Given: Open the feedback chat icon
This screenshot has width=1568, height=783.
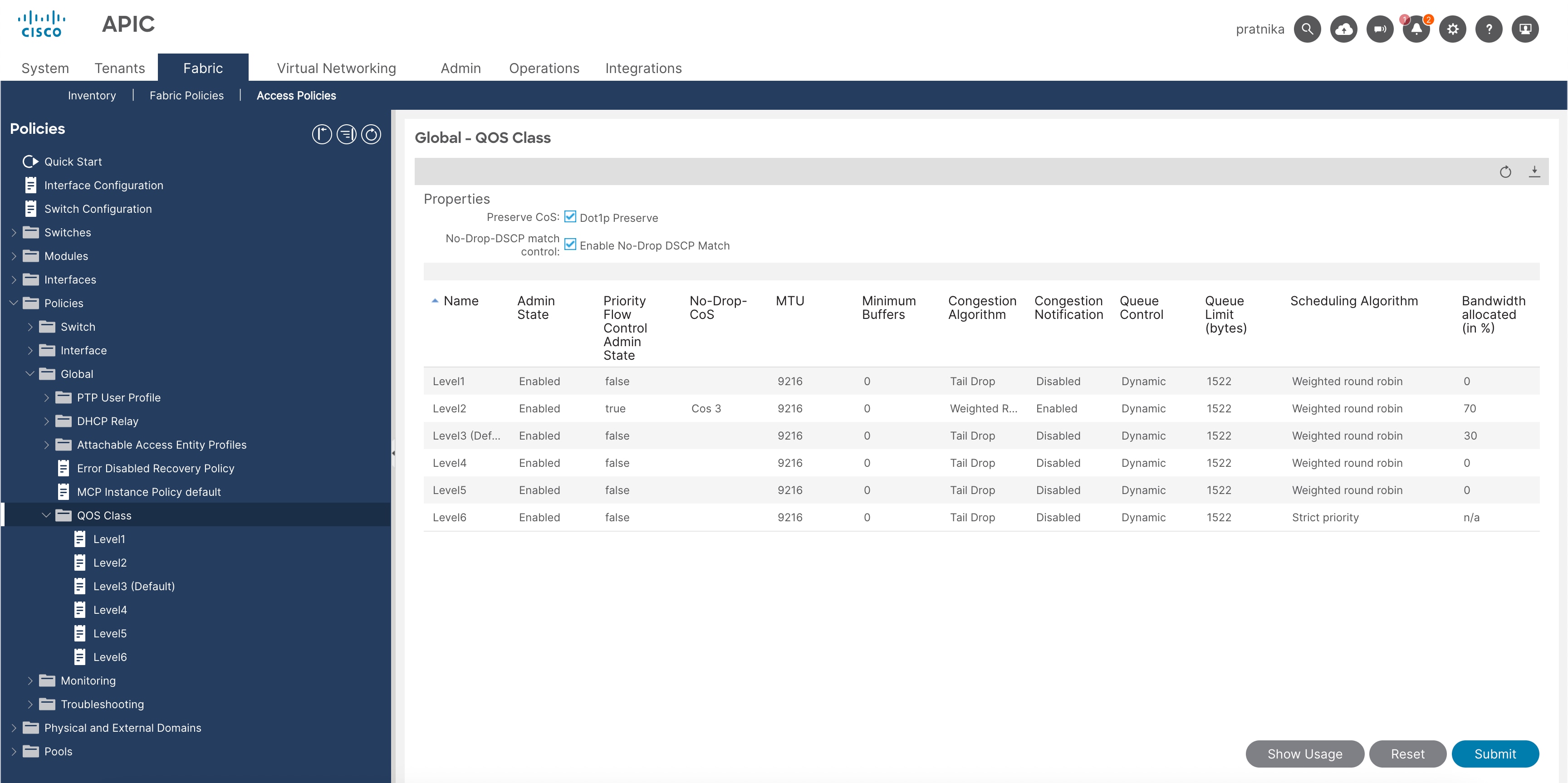Looking at the screenshot, I should 1379,29.
